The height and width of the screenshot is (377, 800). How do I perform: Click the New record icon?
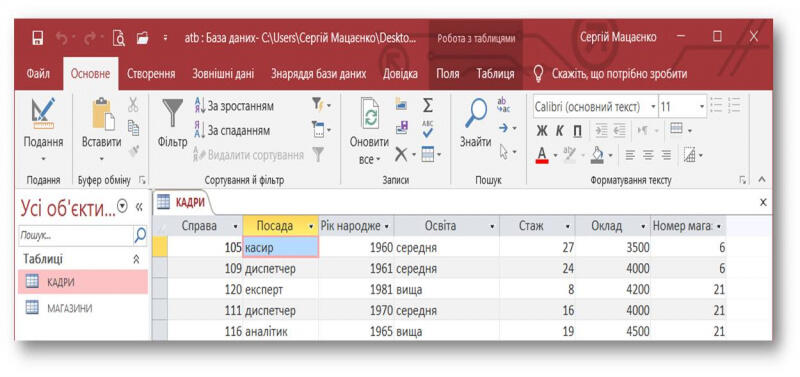[402, 104]
